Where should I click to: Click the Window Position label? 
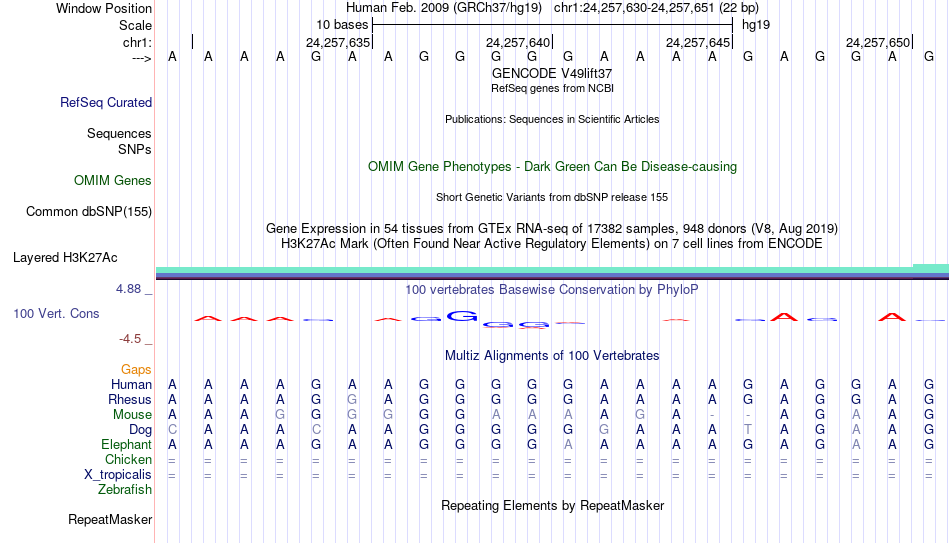[x=104, y=8]
